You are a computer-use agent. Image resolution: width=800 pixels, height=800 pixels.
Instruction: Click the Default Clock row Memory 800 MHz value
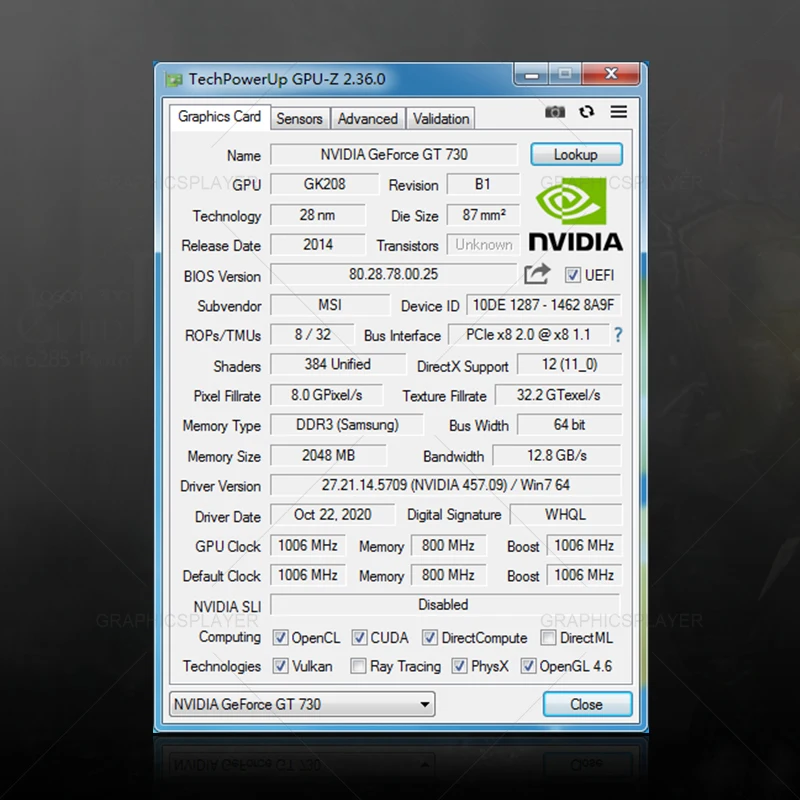(448, 574)
